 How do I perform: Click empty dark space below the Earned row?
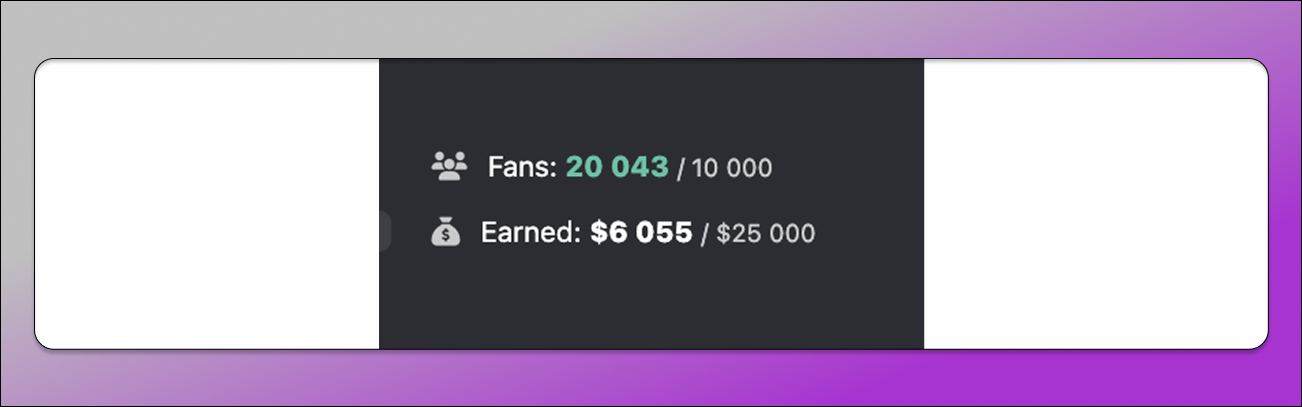[650, 300]
